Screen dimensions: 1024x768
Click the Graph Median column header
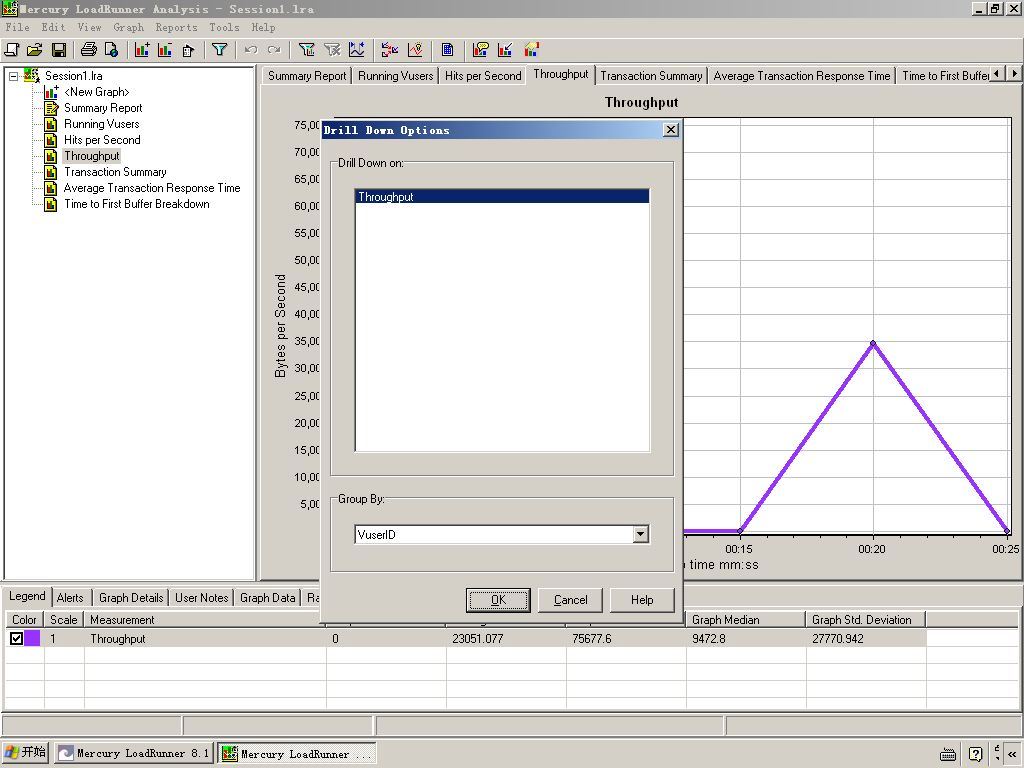point(746,620)
